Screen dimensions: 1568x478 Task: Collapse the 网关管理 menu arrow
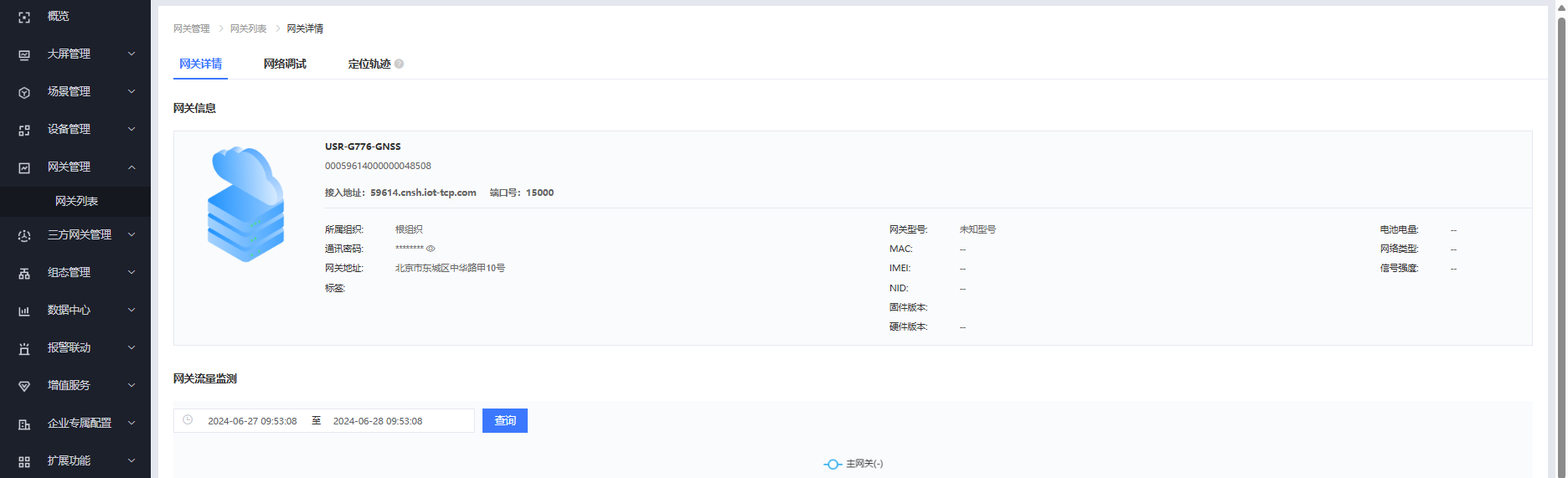point(132,167)
